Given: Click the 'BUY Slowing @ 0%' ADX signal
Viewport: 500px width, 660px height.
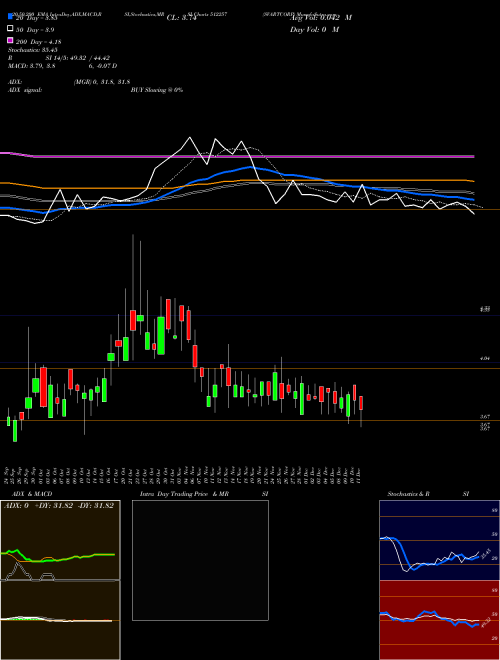Looking at the screenshot, I should click(157, 90).
